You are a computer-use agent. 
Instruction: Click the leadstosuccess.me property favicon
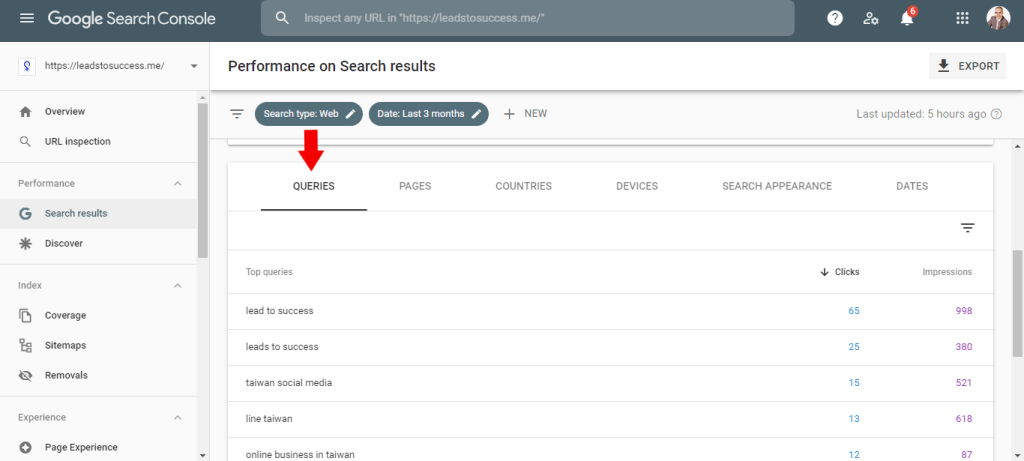(27, 66)
